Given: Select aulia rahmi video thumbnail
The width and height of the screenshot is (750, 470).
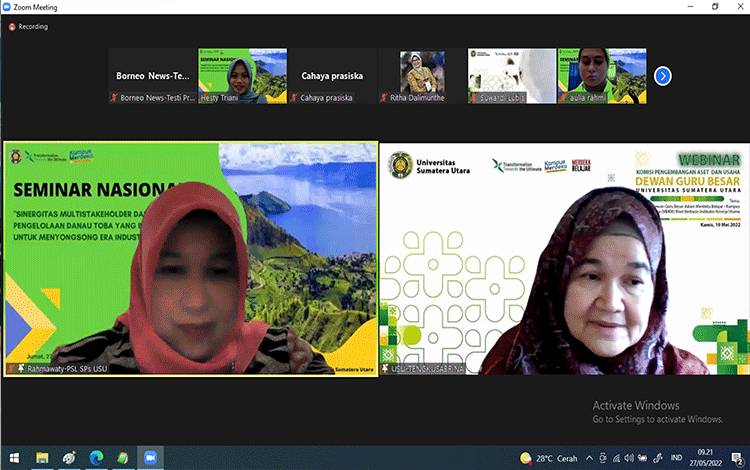Looking at the screenshot, I should [x=602, y=76].
